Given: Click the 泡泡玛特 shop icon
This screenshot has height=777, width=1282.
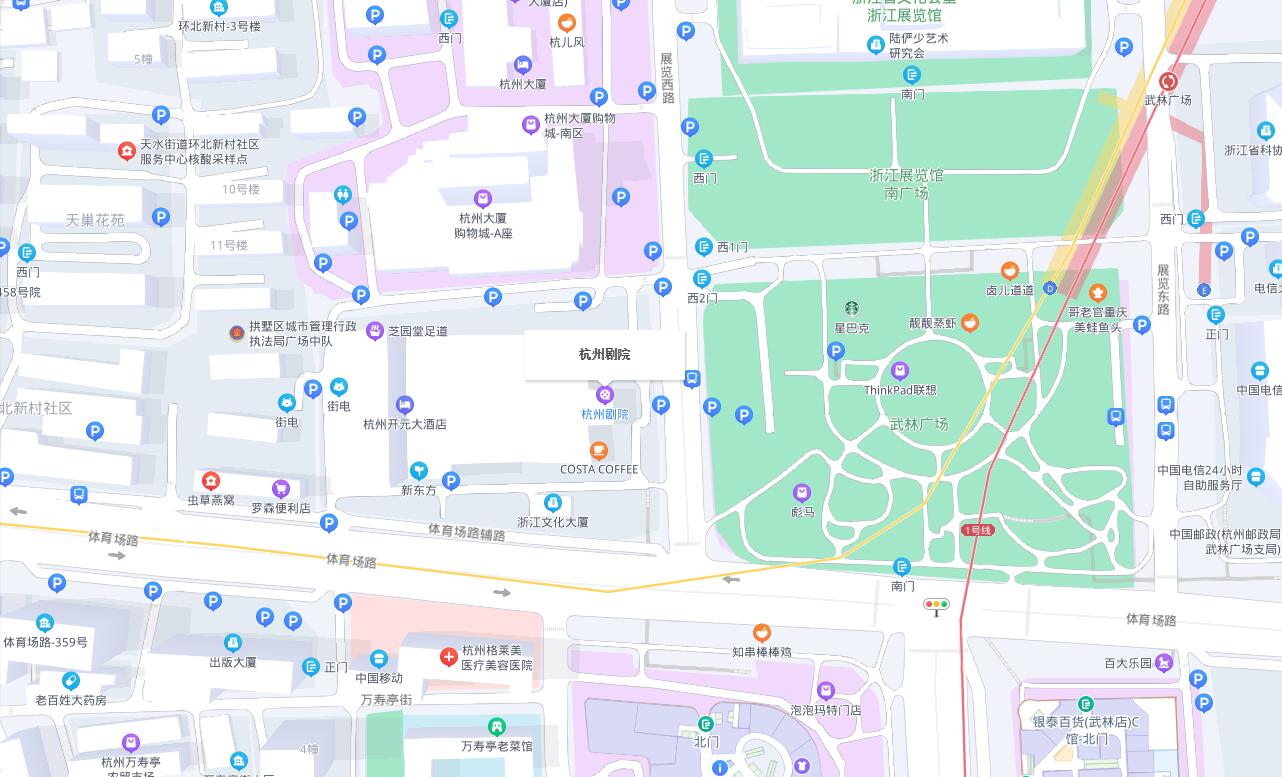Looking at the screenshot, I should point(826,691).
